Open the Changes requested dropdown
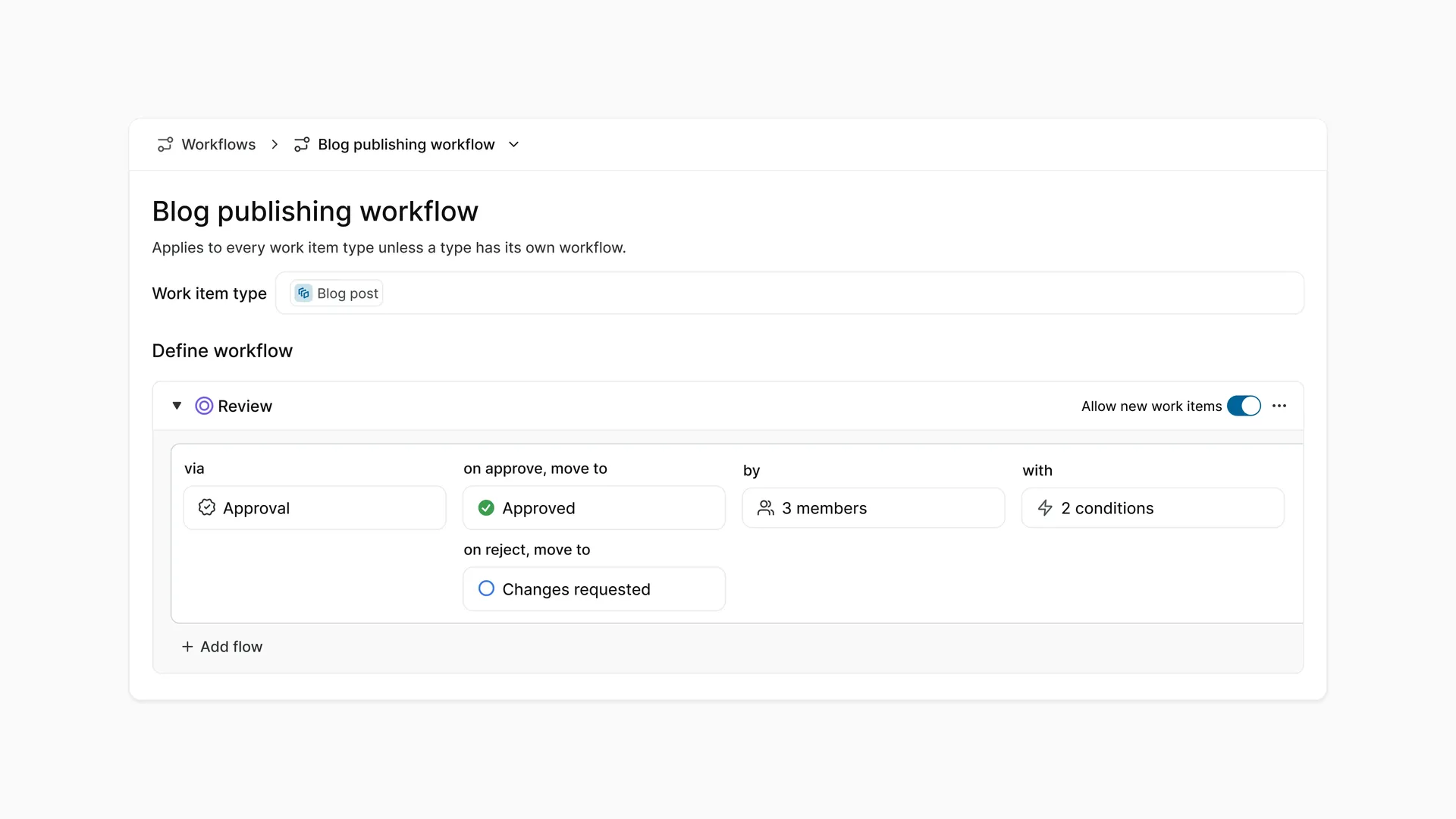Image resolution: width=1456 pixels, height=819 pixels. point(594,589)
